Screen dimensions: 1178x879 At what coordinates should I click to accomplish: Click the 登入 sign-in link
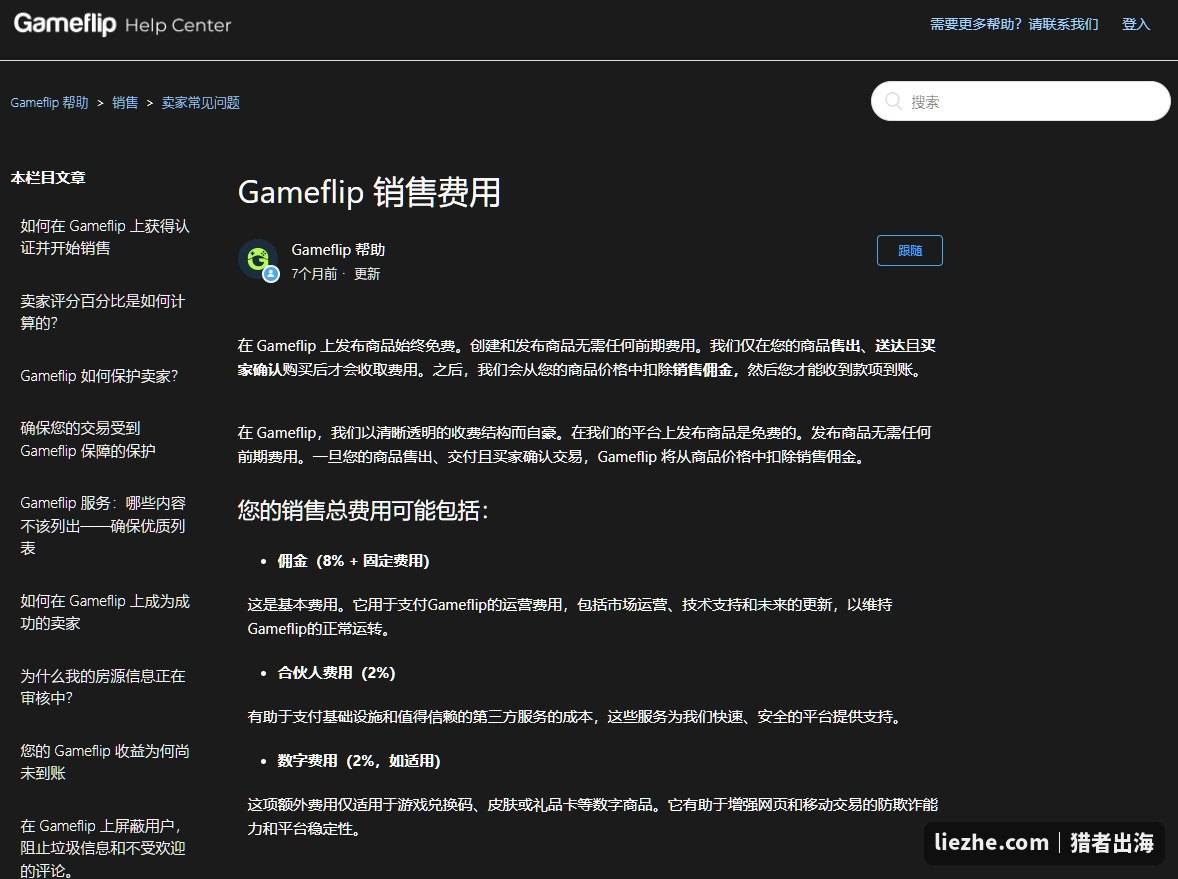click(1135, 24)
